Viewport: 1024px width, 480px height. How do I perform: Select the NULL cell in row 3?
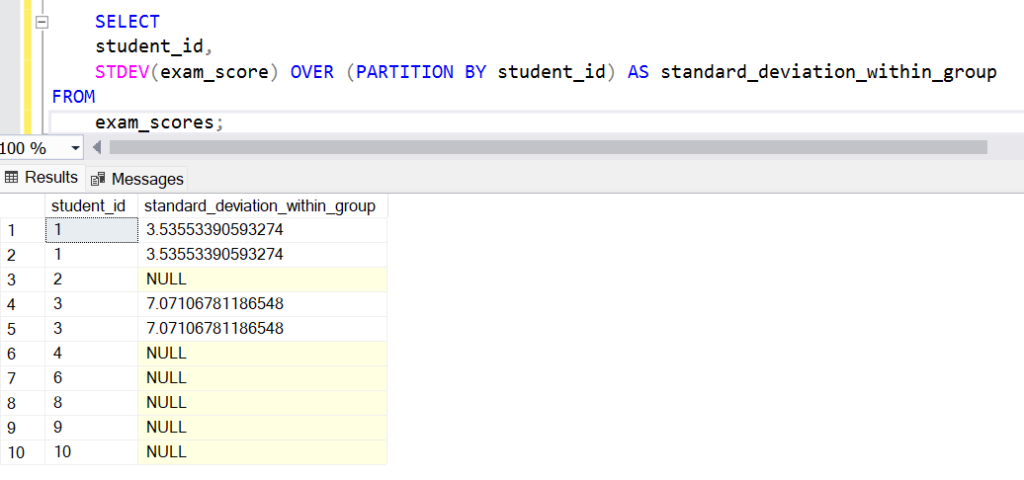pyautogui.click(x=166, y=279)
